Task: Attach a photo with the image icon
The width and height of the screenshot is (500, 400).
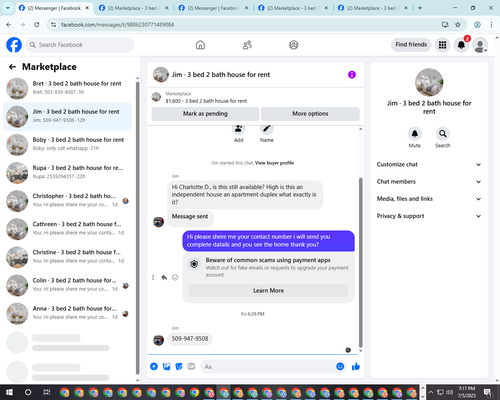Action: tap(166, 367)
